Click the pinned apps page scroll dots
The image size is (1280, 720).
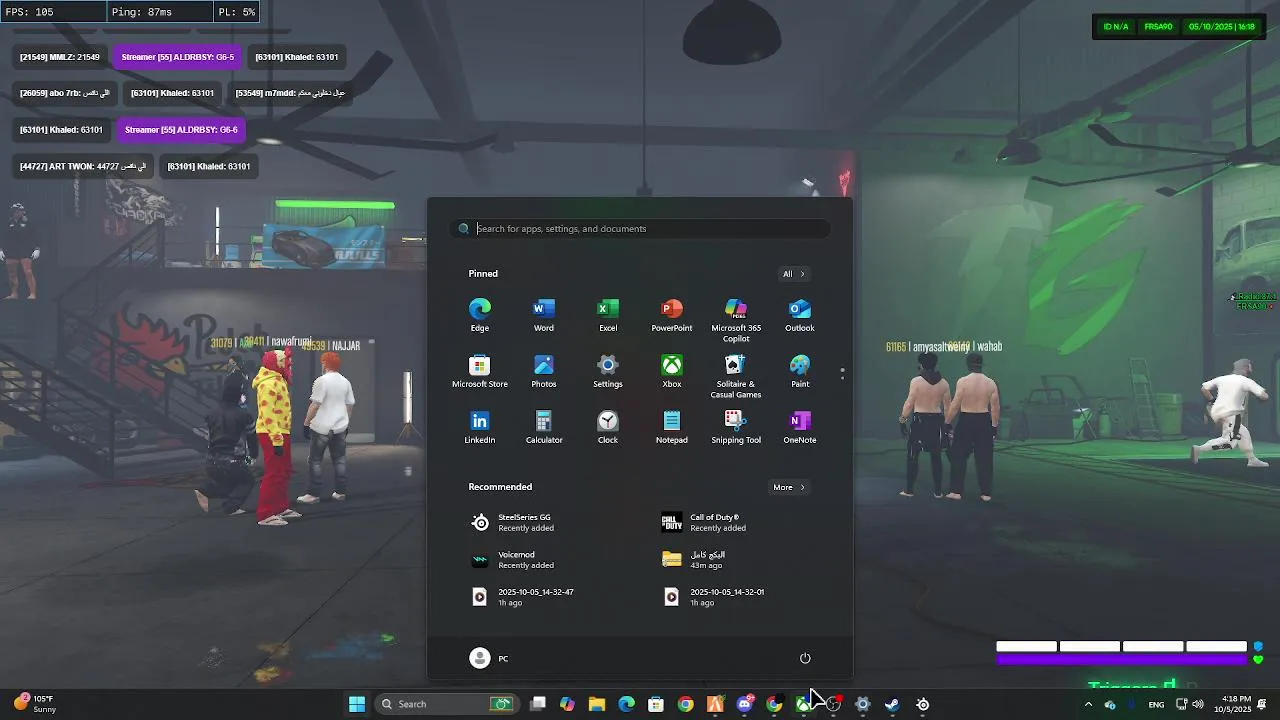click(x=842, y=374)
